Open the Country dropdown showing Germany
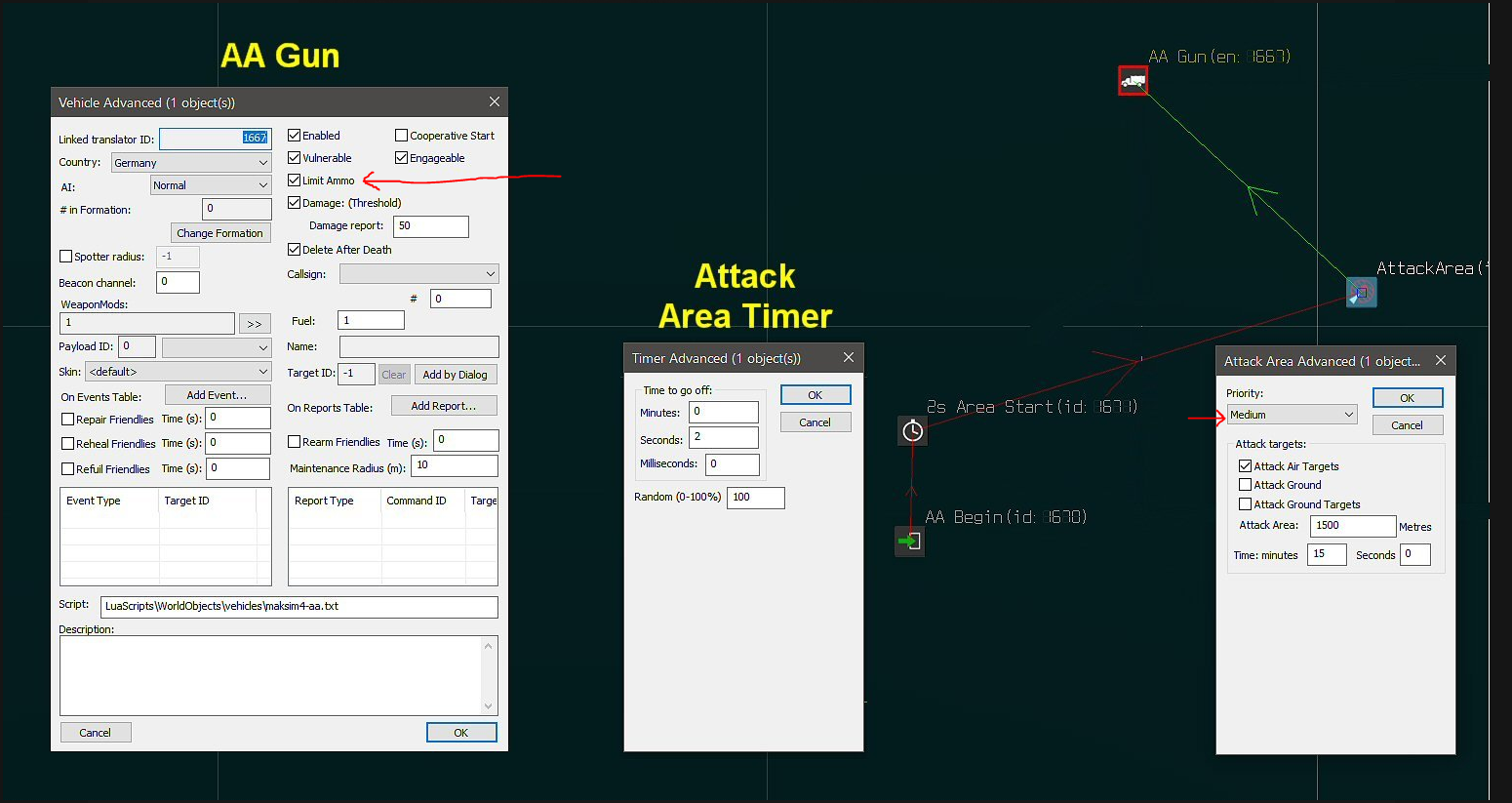 point(191,163)
